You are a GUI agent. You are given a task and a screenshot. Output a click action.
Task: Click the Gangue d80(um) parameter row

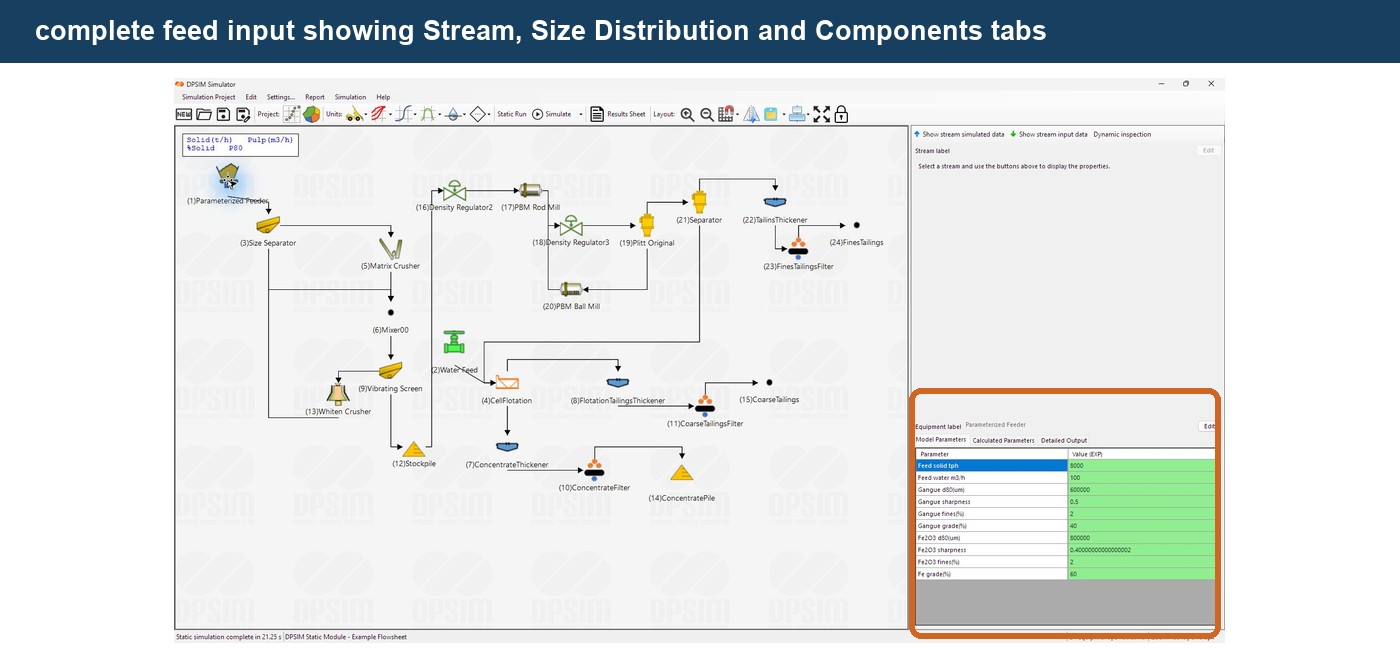[x=1065, y=490]
